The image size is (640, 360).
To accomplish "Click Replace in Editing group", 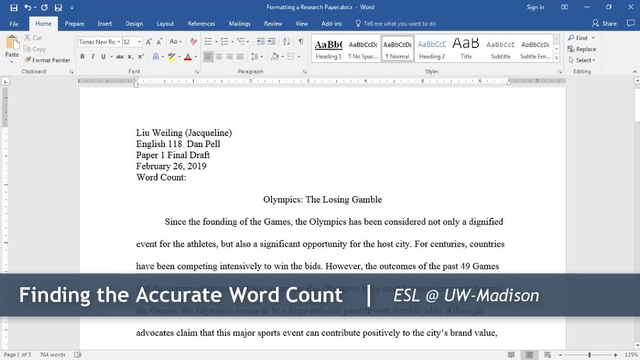I will coord(582,49).
